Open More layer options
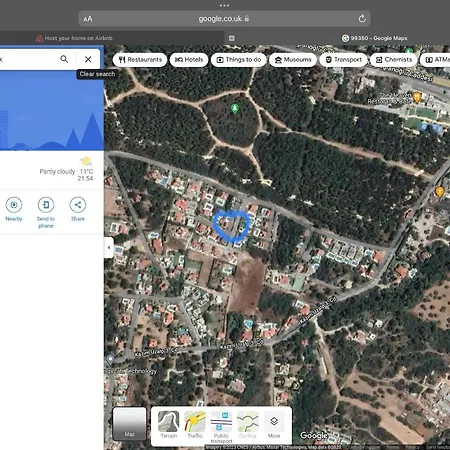 tap(274, 425)
